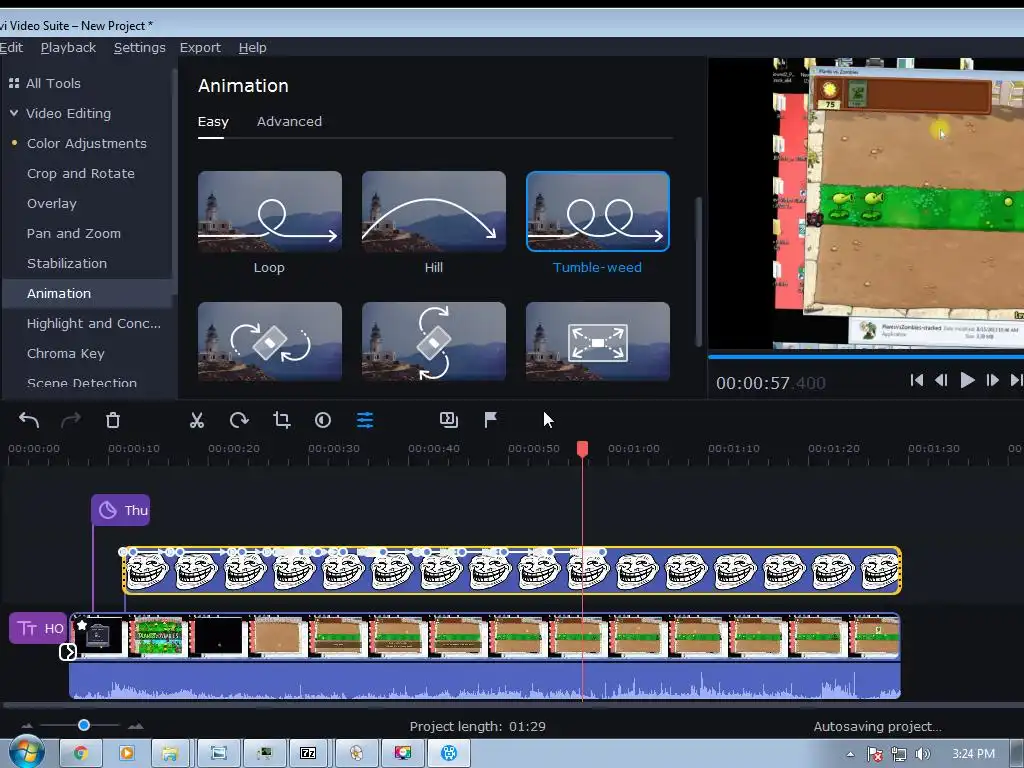1024x768 pixels.
Task: Open Color Adjustments tool
Action: (x=87, y=143)
